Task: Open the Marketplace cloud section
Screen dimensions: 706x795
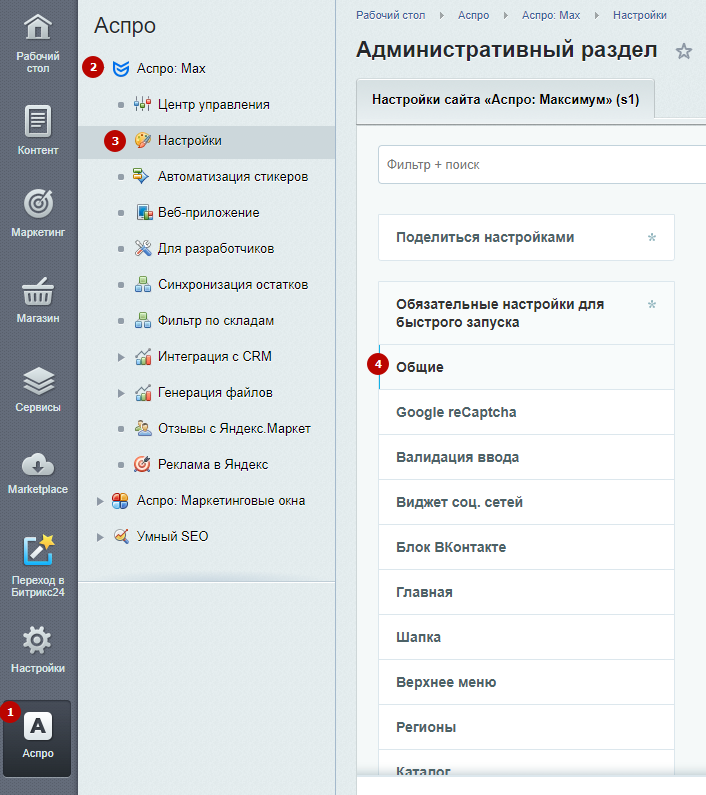Action: 38,474
